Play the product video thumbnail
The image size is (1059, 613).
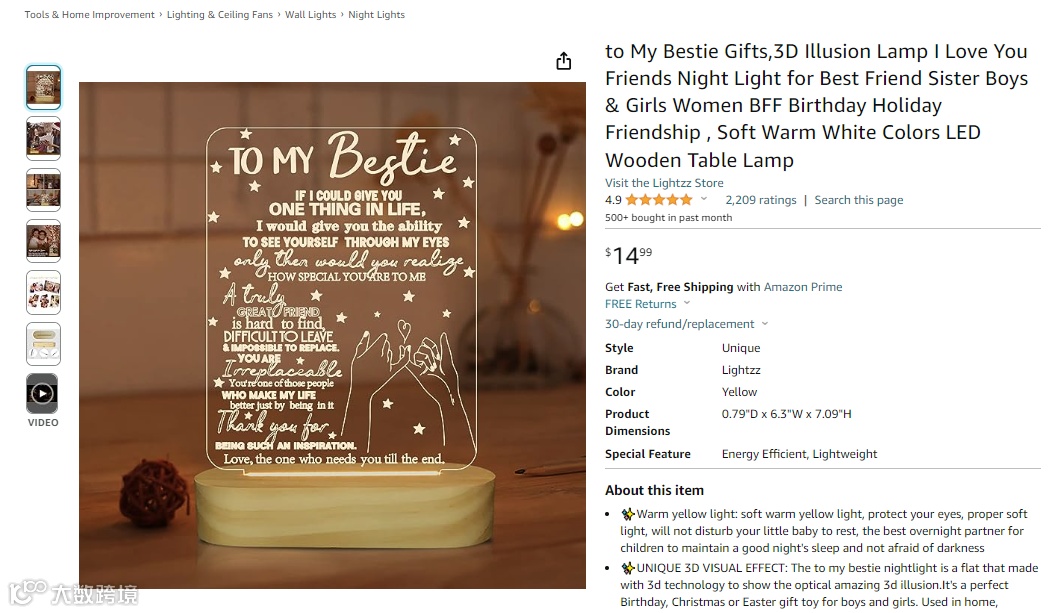tap(43, 394)
